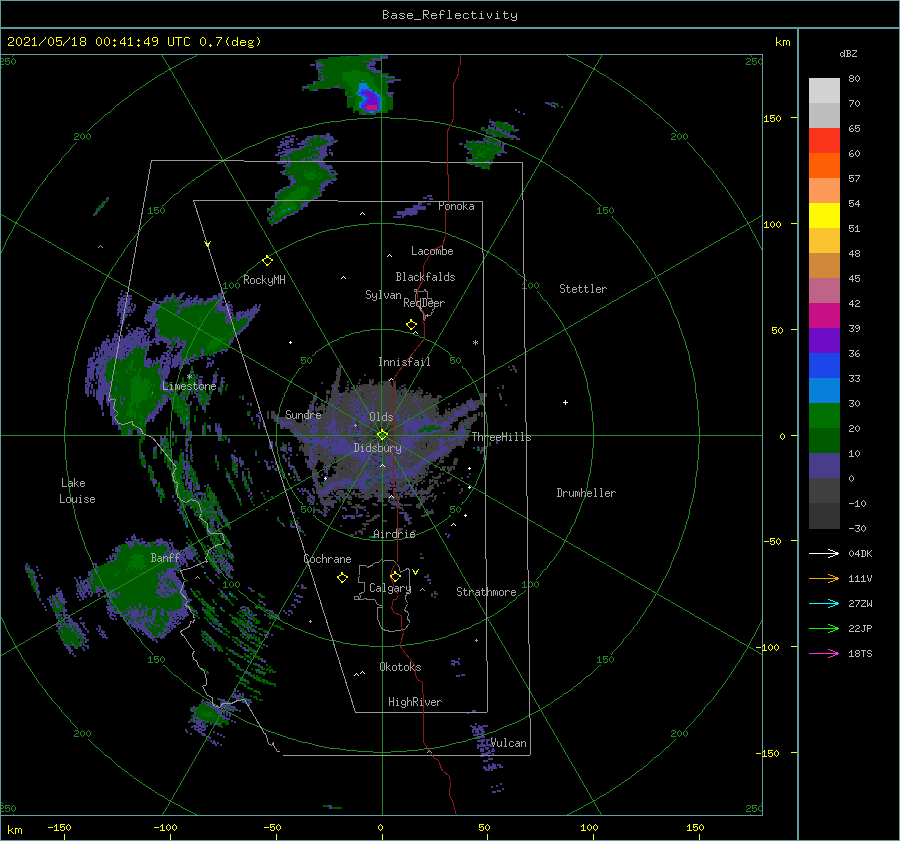Click the Base_Reflectivity title
The height and width of the screenshot is (841, 900).
click(x=450, y=15)
